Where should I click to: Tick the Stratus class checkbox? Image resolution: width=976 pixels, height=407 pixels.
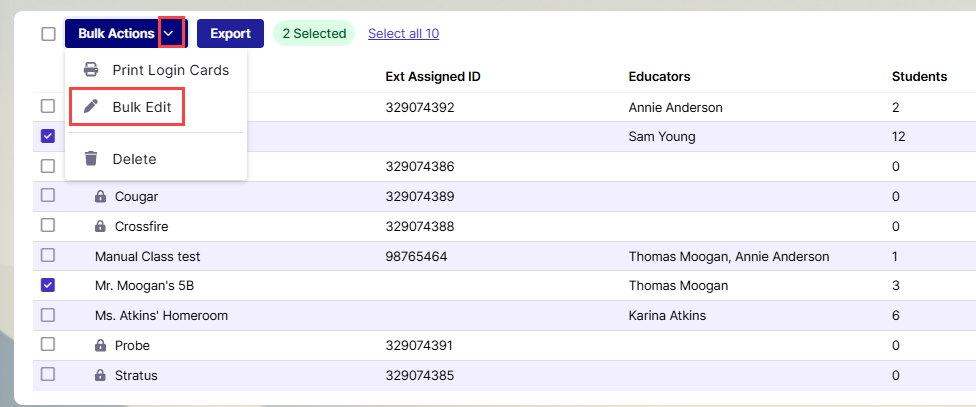48,374
